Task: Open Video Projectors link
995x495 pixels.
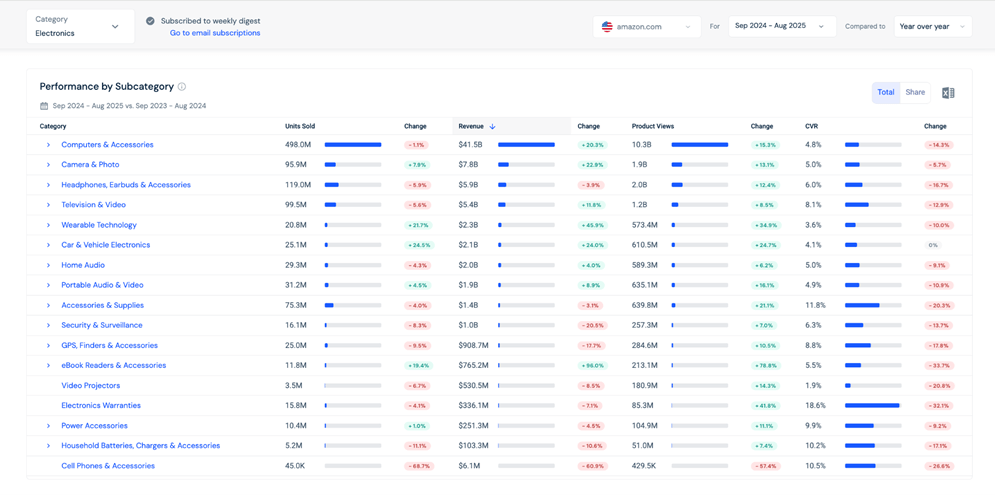Action: tap(90, 386)
